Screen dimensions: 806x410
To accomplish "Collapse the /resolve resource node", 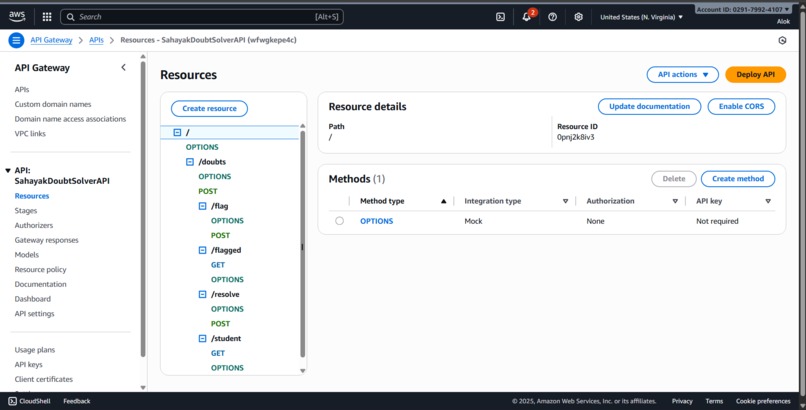I will click(203, 294).
